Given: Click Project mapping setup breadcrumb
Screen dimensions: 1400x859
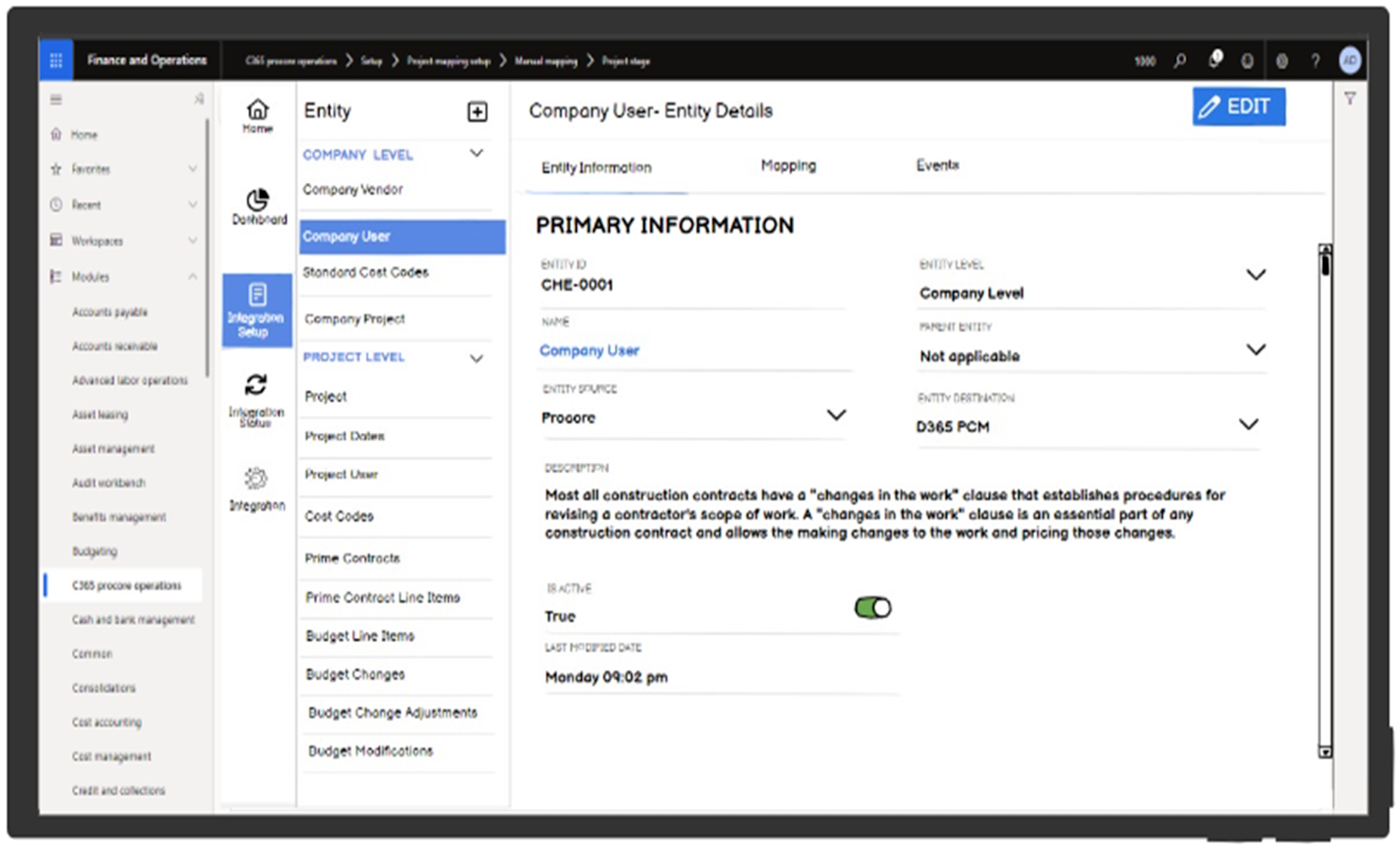Looking at the screenshot, I should [448, 60].
